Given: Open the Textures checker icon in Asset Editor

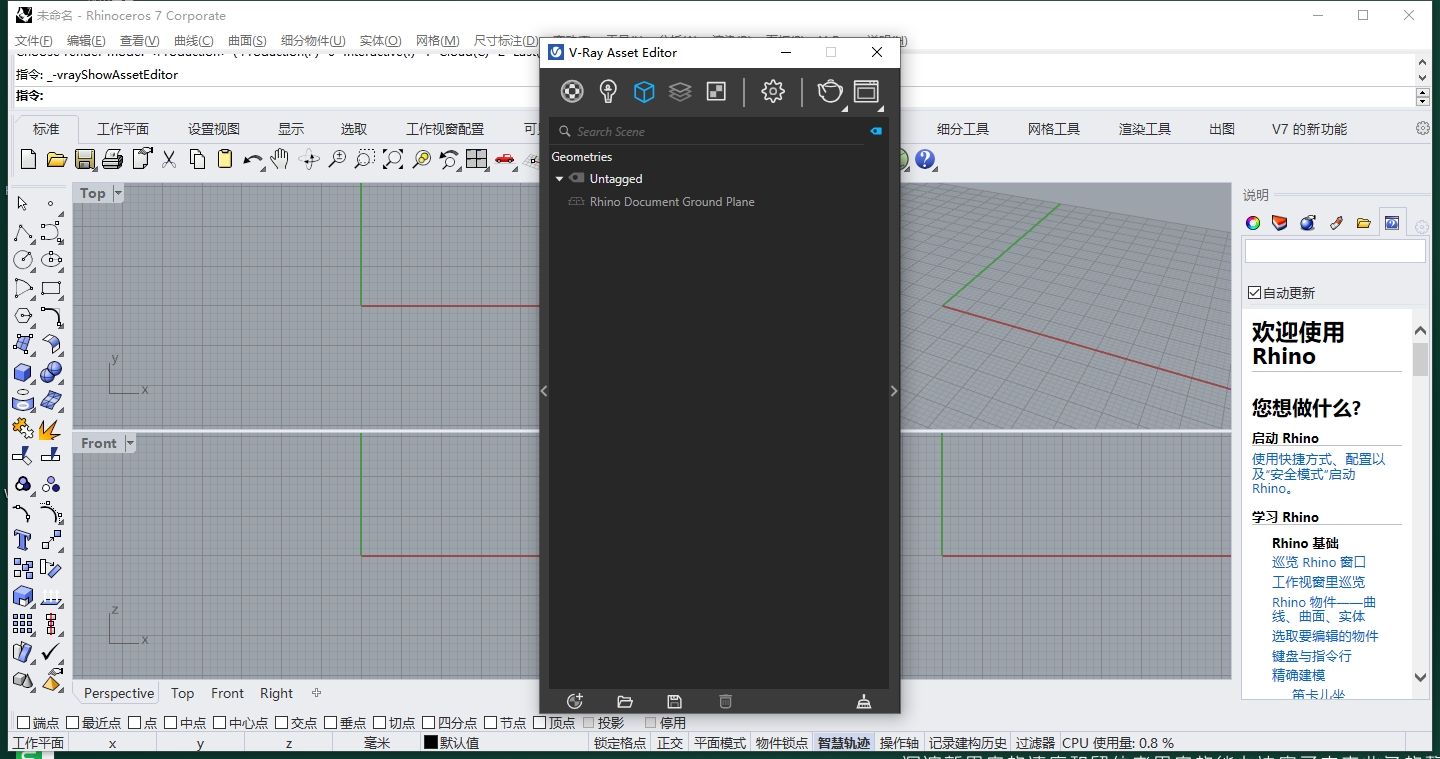Looking at the screenshot, I should pyautogui.click(x=716, y=92).
